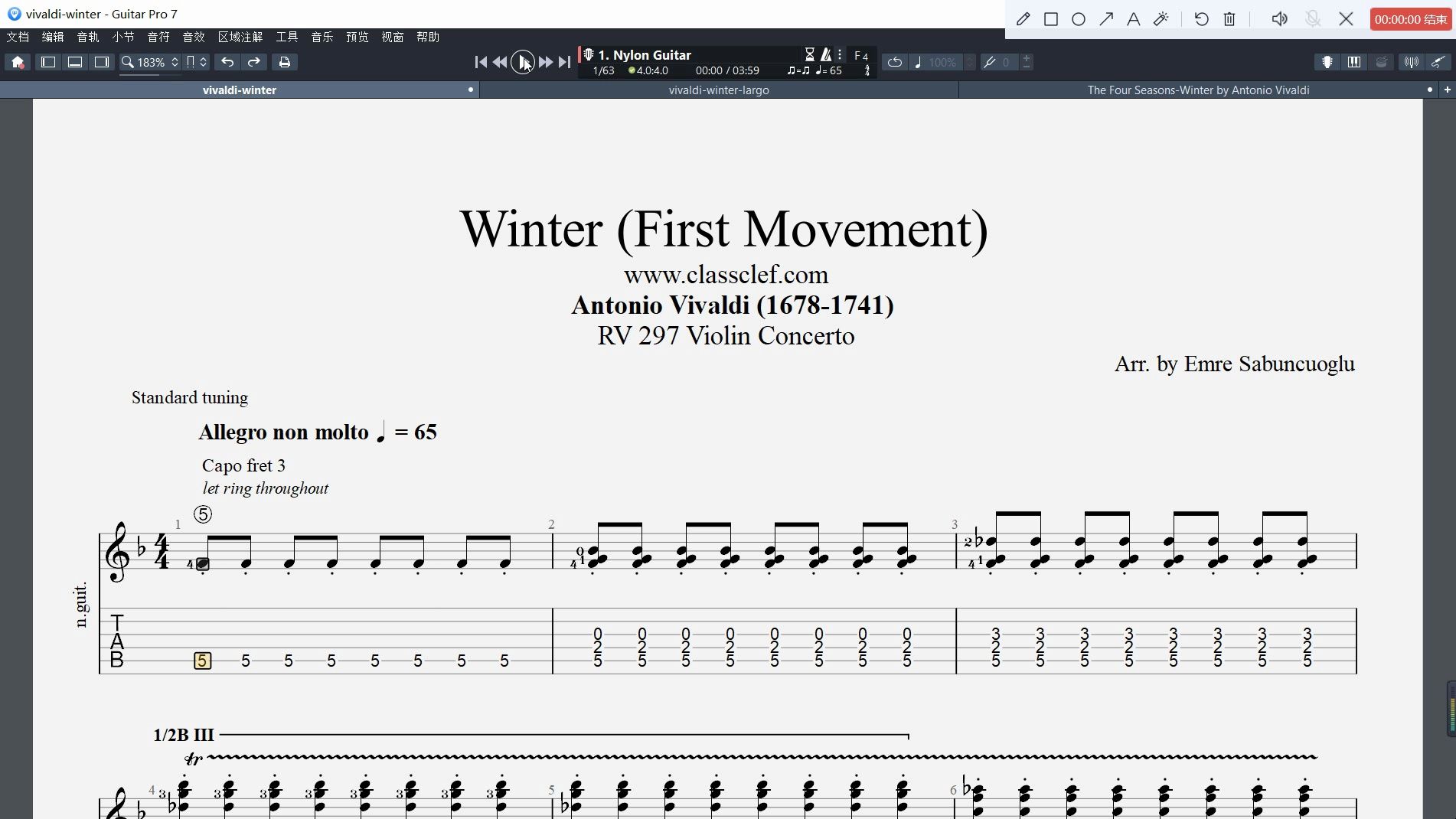The image size is (1456, 819).
Task: Switch to The Four Seasons-Winter tab
Action: click(1198, 90)
